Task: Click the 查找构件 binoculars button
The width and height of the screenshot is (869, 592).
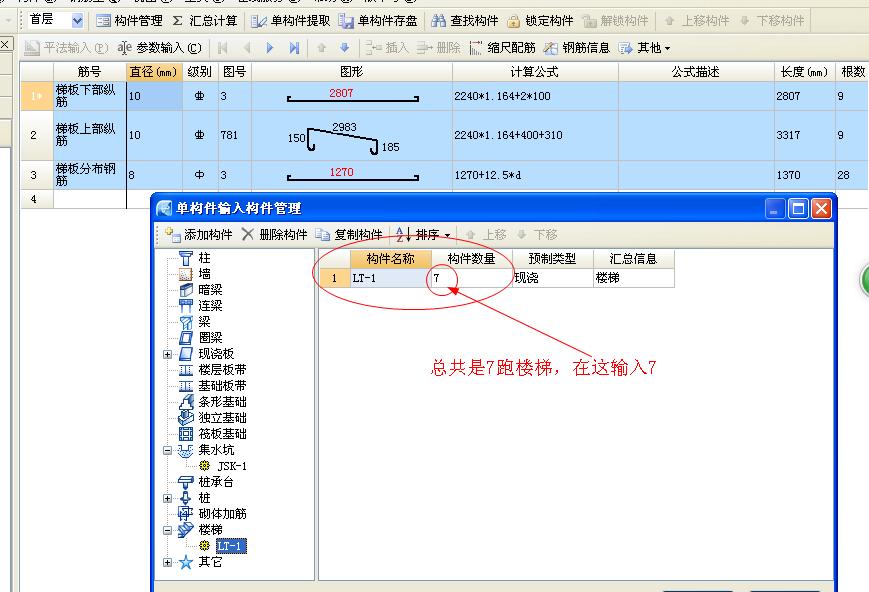Action: [x=464, y=21]
